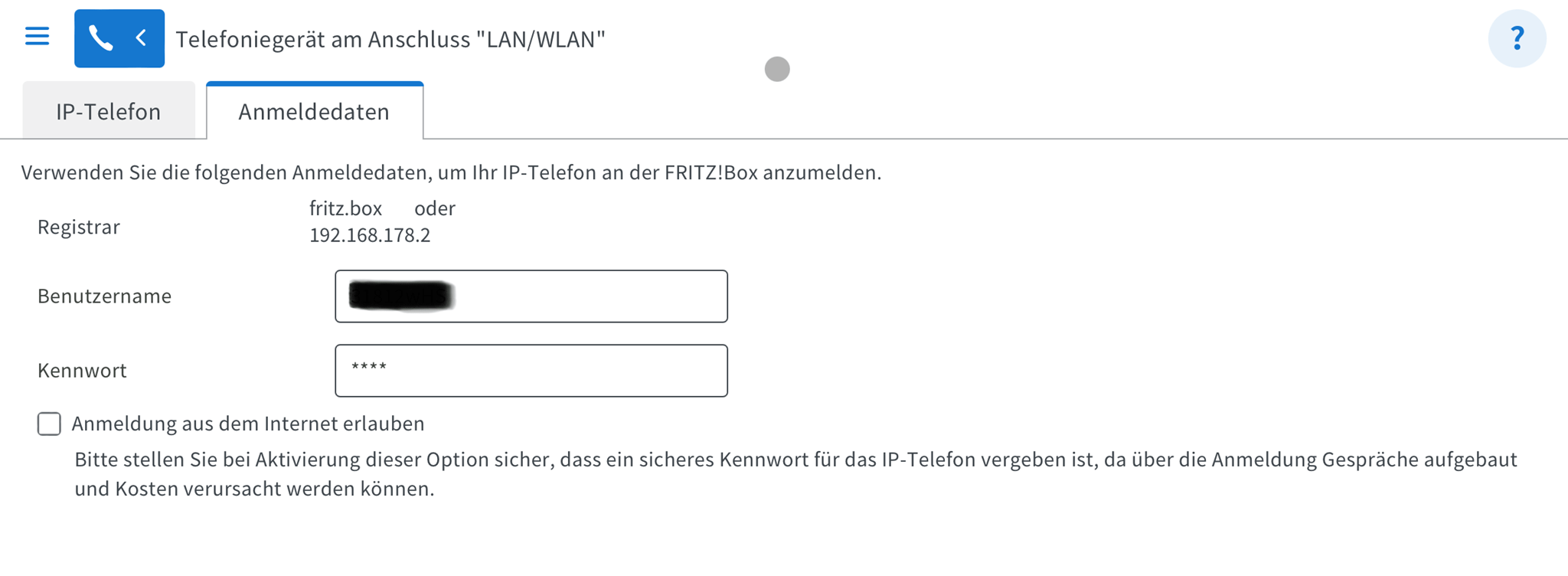
Task: Click the gray circle indicator near the top
Action: point(777,69)
